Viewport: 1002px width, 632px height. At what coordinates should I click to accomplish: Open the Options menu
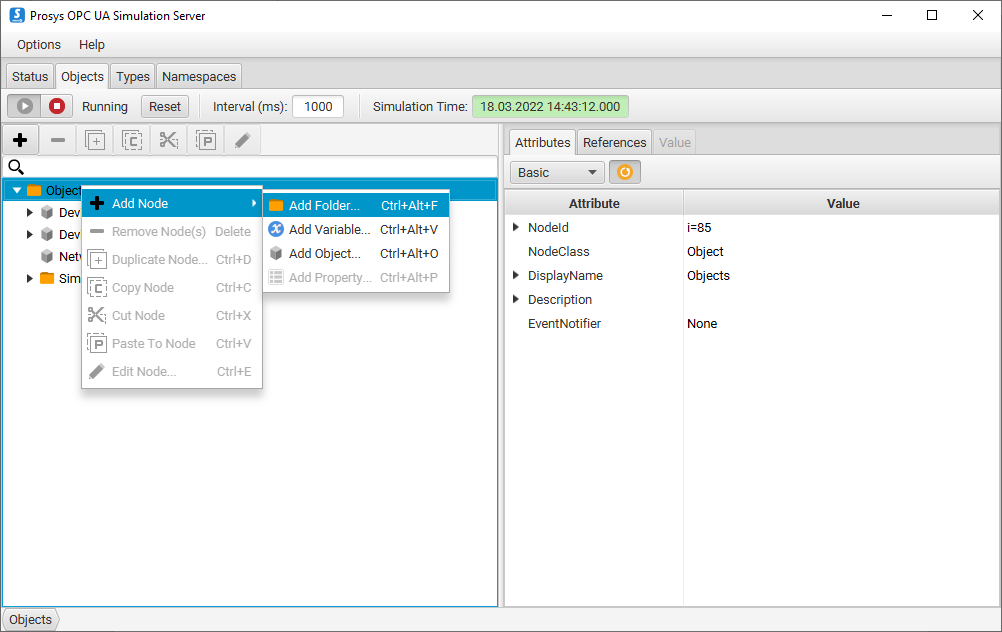tap(39, 45)
